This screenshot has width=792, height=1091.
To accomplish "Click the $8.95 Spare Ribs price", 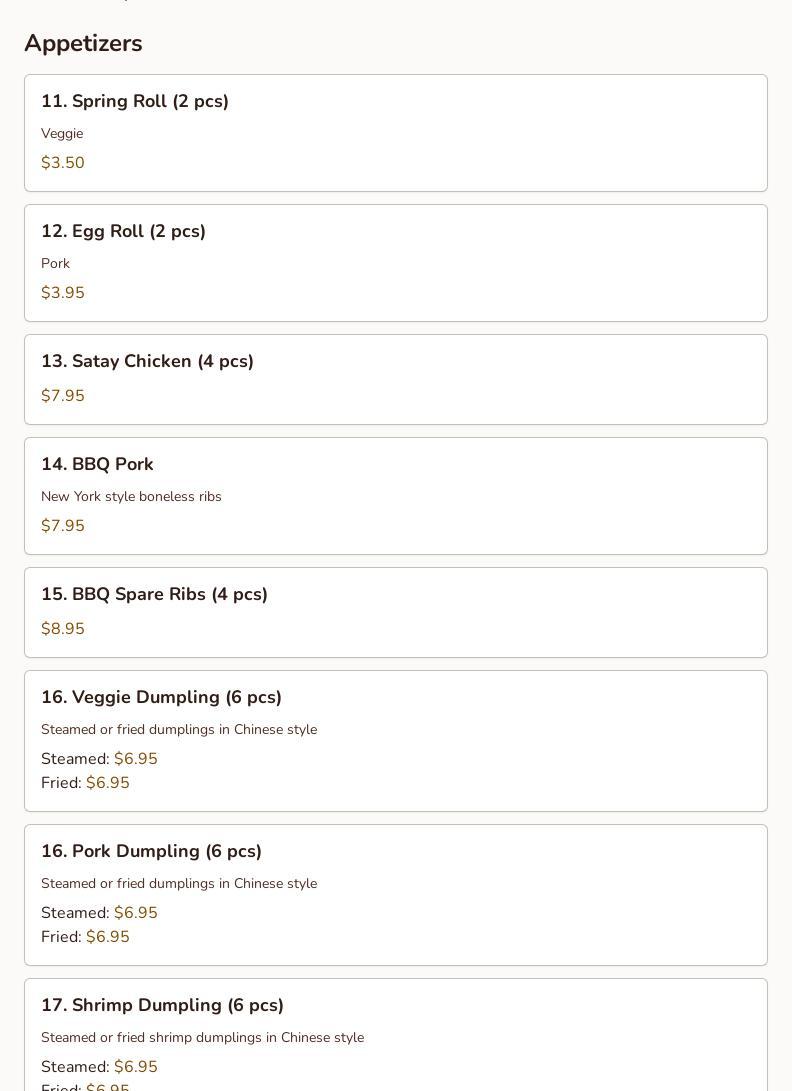I will tap(63, 628).
